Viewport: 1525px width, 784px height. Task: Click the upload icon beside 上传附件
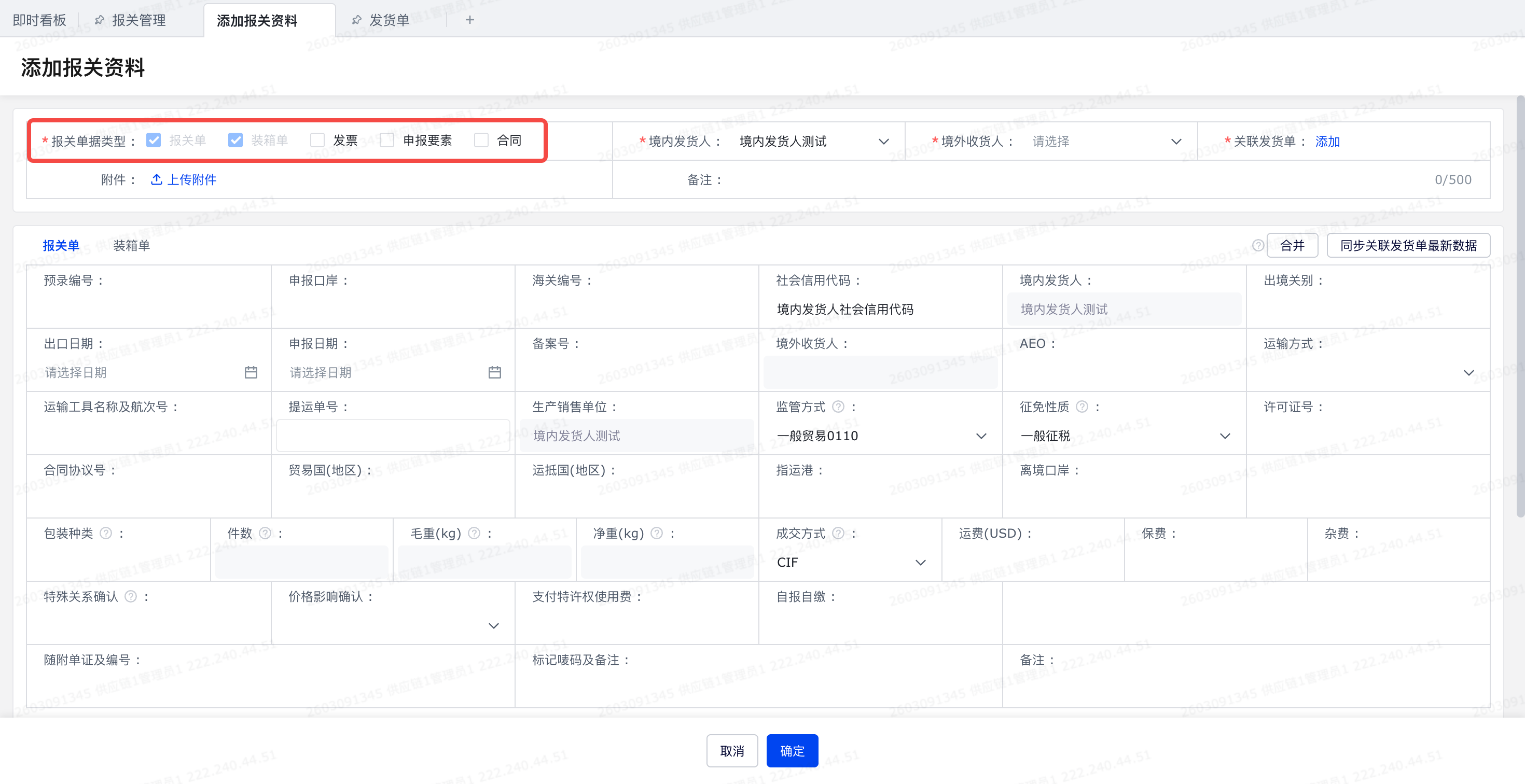pyautogui.click(x=156, y=179)
